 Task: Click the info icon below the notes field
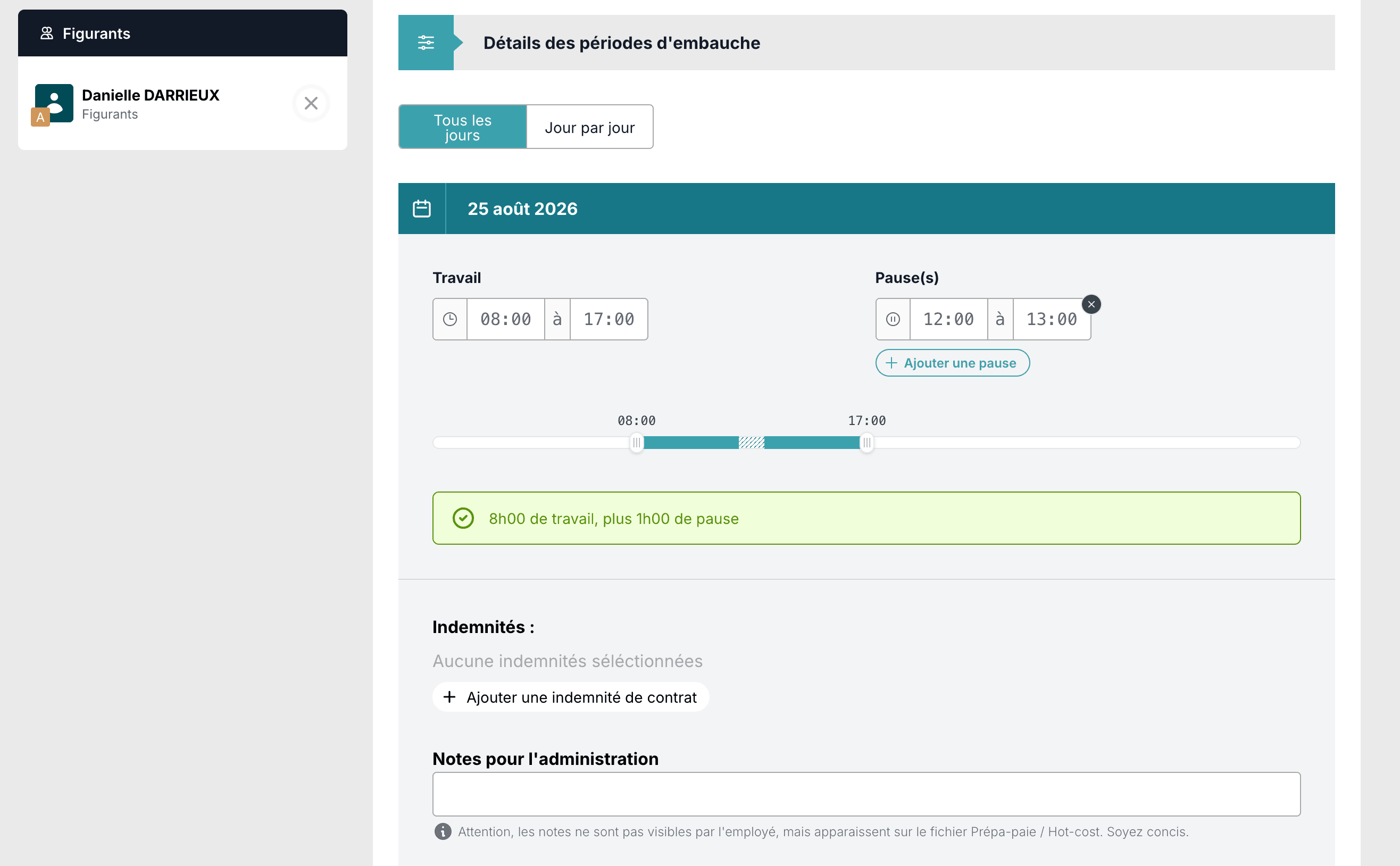(x=442, y=831)
